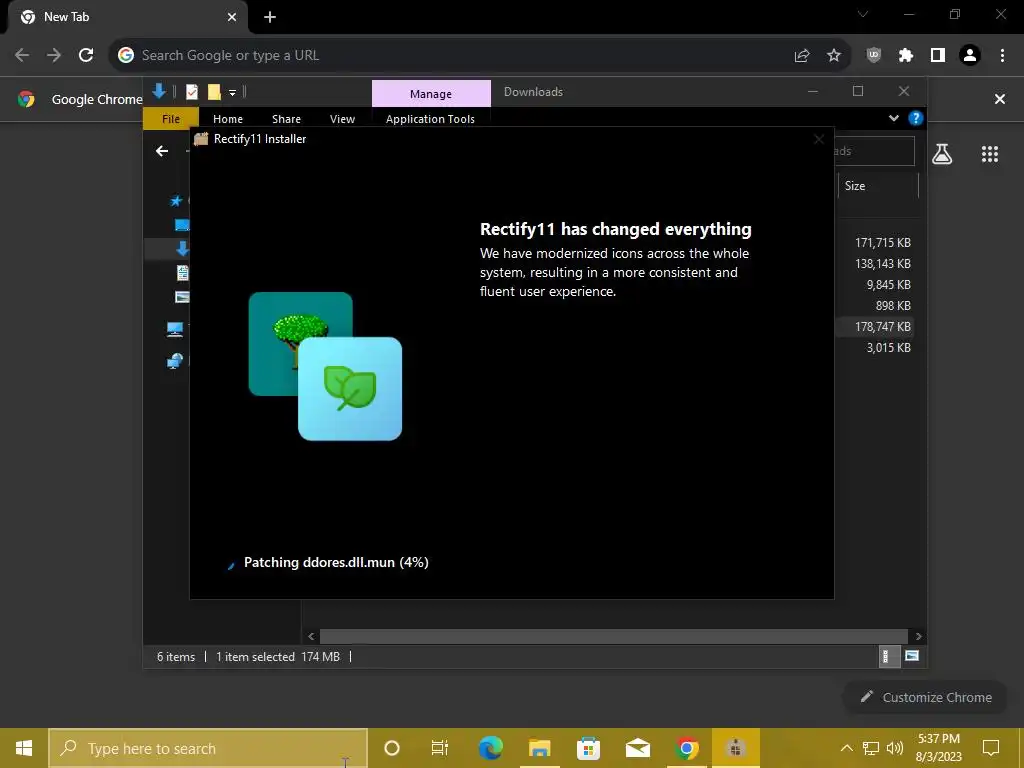Open Windows Start menu
The image size is (1024, 768).
pyautogui.click(x=24, y=748)
